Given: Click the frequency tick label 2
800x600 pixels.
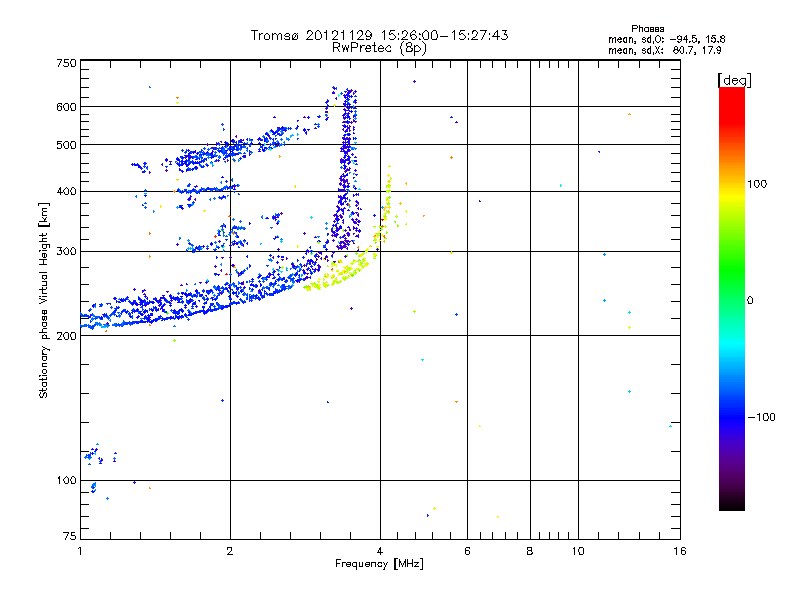Looking at the screenshot, I should (x=230, y=551).
